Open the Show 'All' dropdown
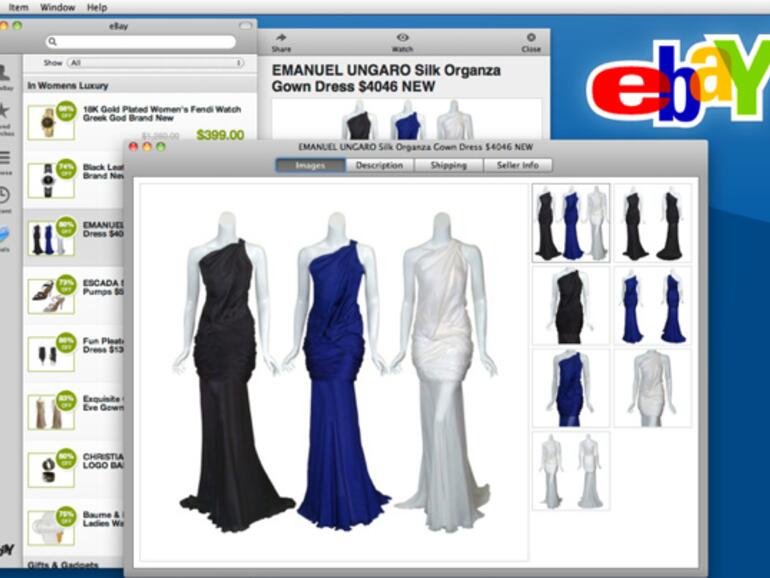Viewport: 770px width, 578px height. click(x=156, y=63)
